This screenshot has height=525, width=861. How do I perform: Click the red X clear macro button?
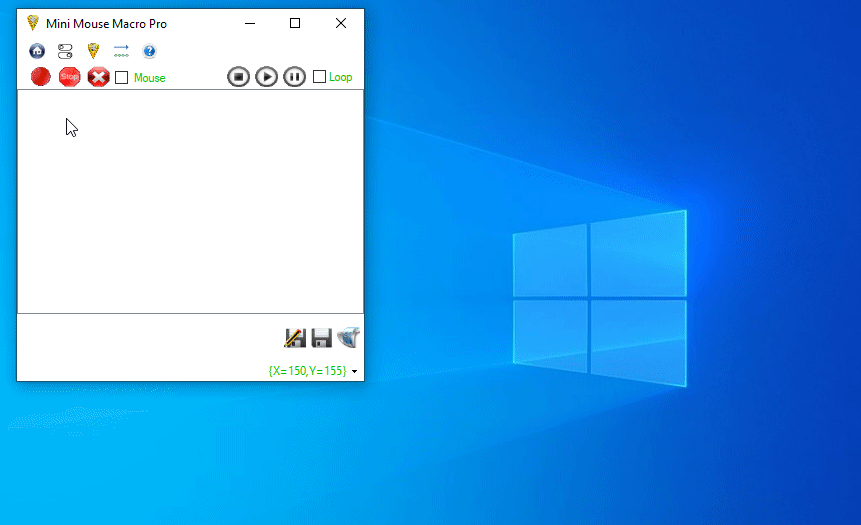(98, 77)
